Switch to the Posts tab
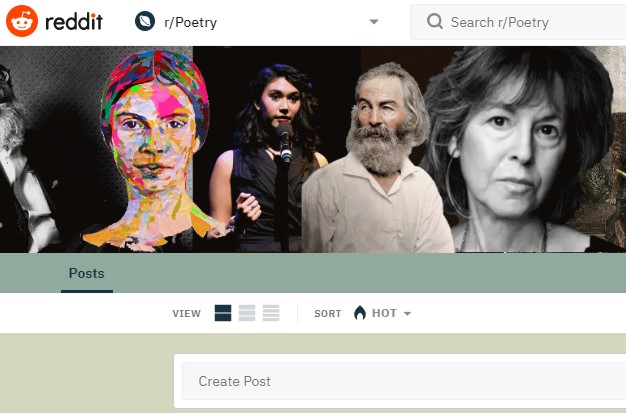Viewport: 626px width, 413px height. (86, 273)
